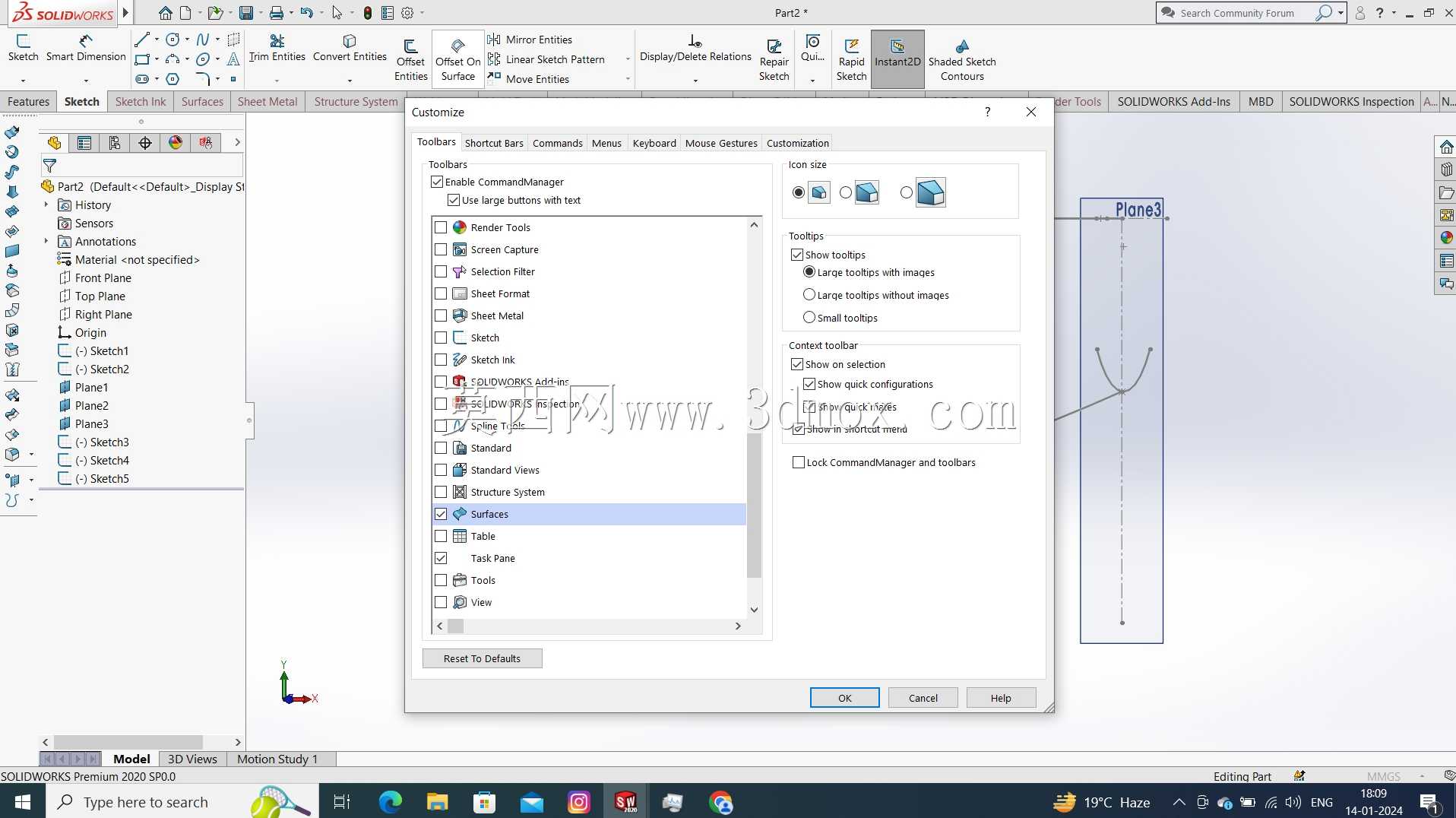Open the Mouse Gestures tab
This screenshot has width=1456, height=818.
(x=721, y=143)
